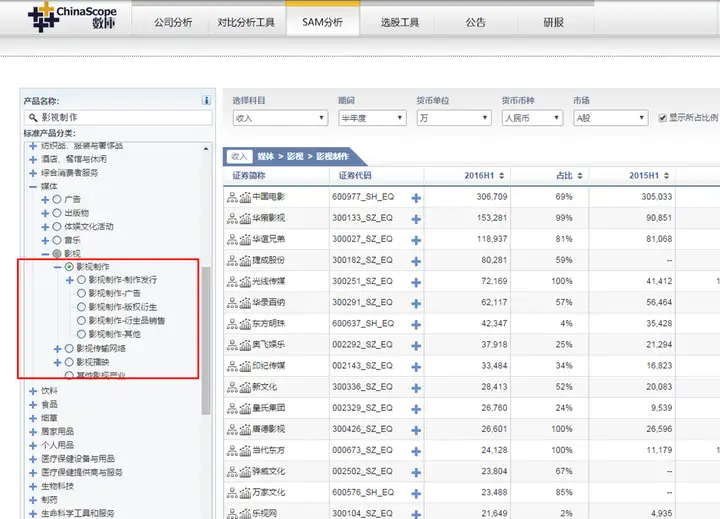The image size is (720, 519).
Task: Click org-structure icon for 唐德影视 row
Action: (x=232, y=430)
